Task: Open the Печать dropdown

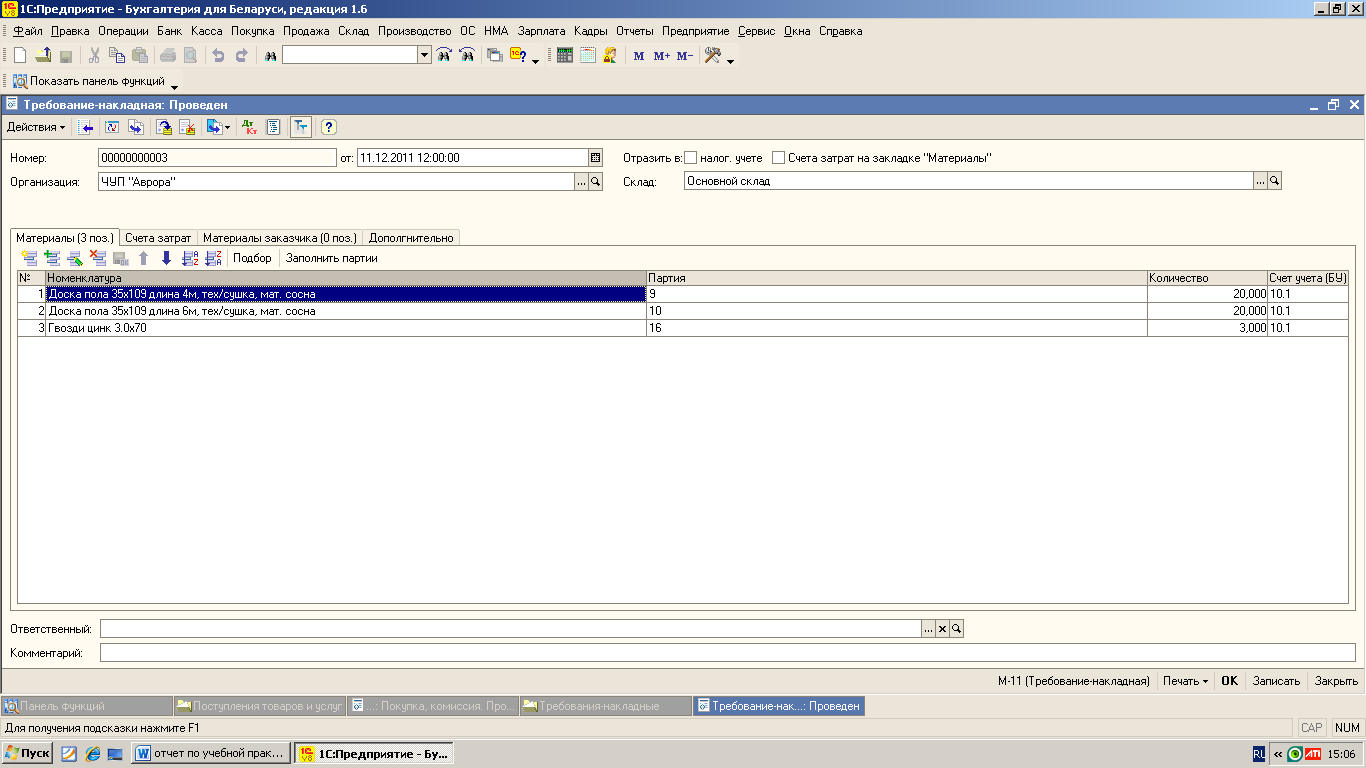Action: (1185, 680)
